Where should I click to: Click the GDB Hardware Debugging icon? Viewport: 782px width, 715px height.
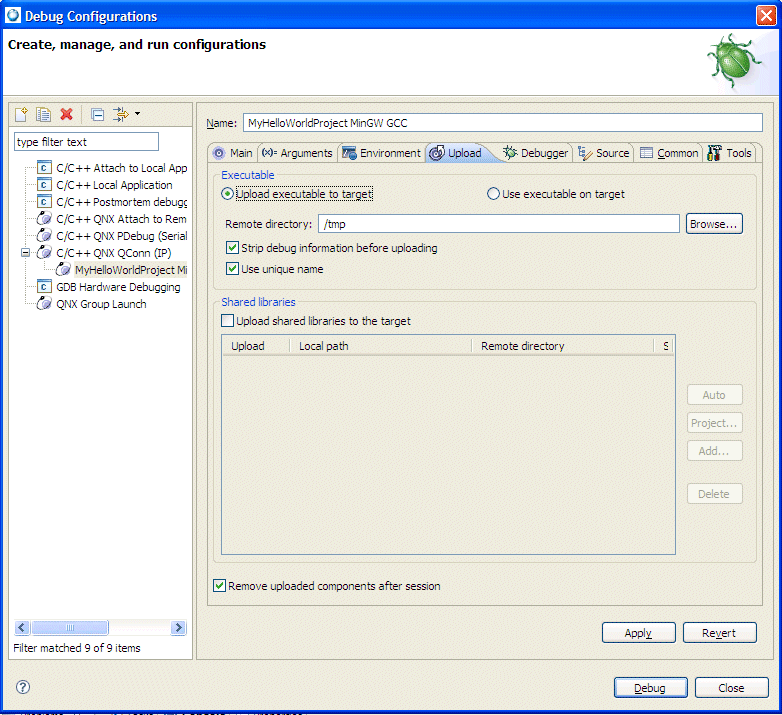[x=45, y=287]
